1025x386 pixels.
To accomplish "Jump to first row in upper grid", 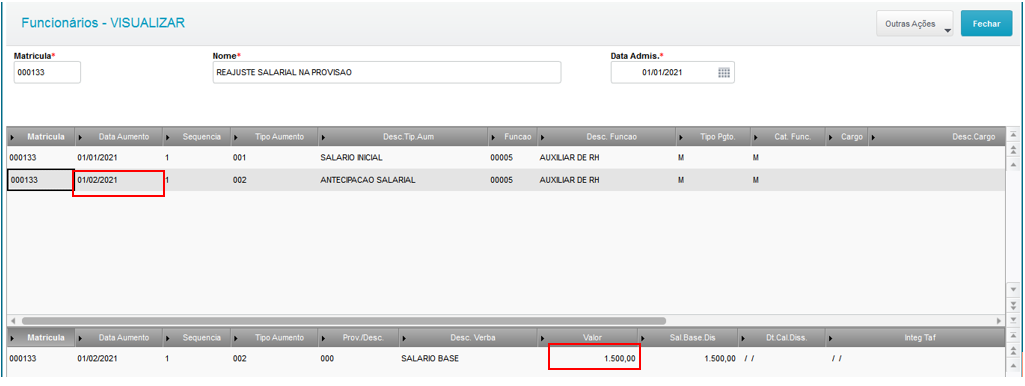I will 1013,135.
